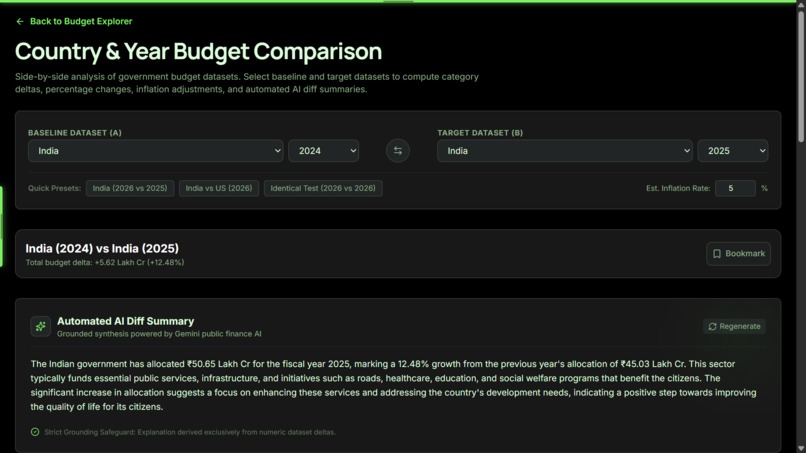Focus the Est. Inflation Rate input field
806x453 pixels.
[x=735, y=188]
